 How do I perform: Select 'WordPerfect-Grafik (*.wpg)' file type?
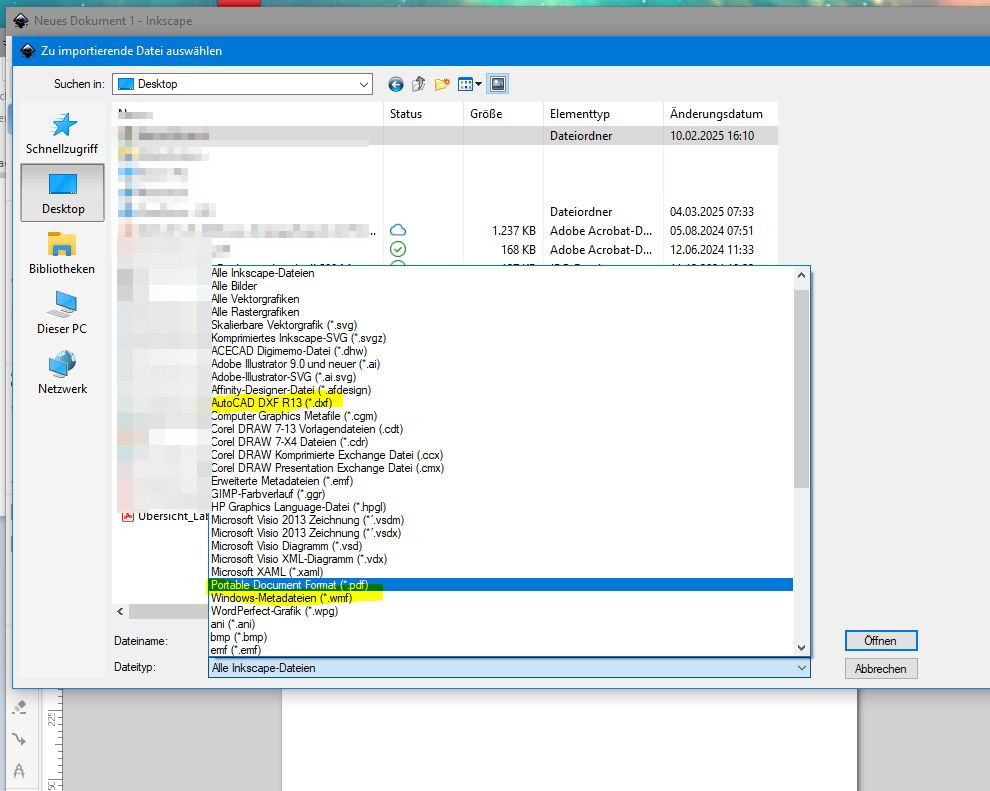[275, 611]
